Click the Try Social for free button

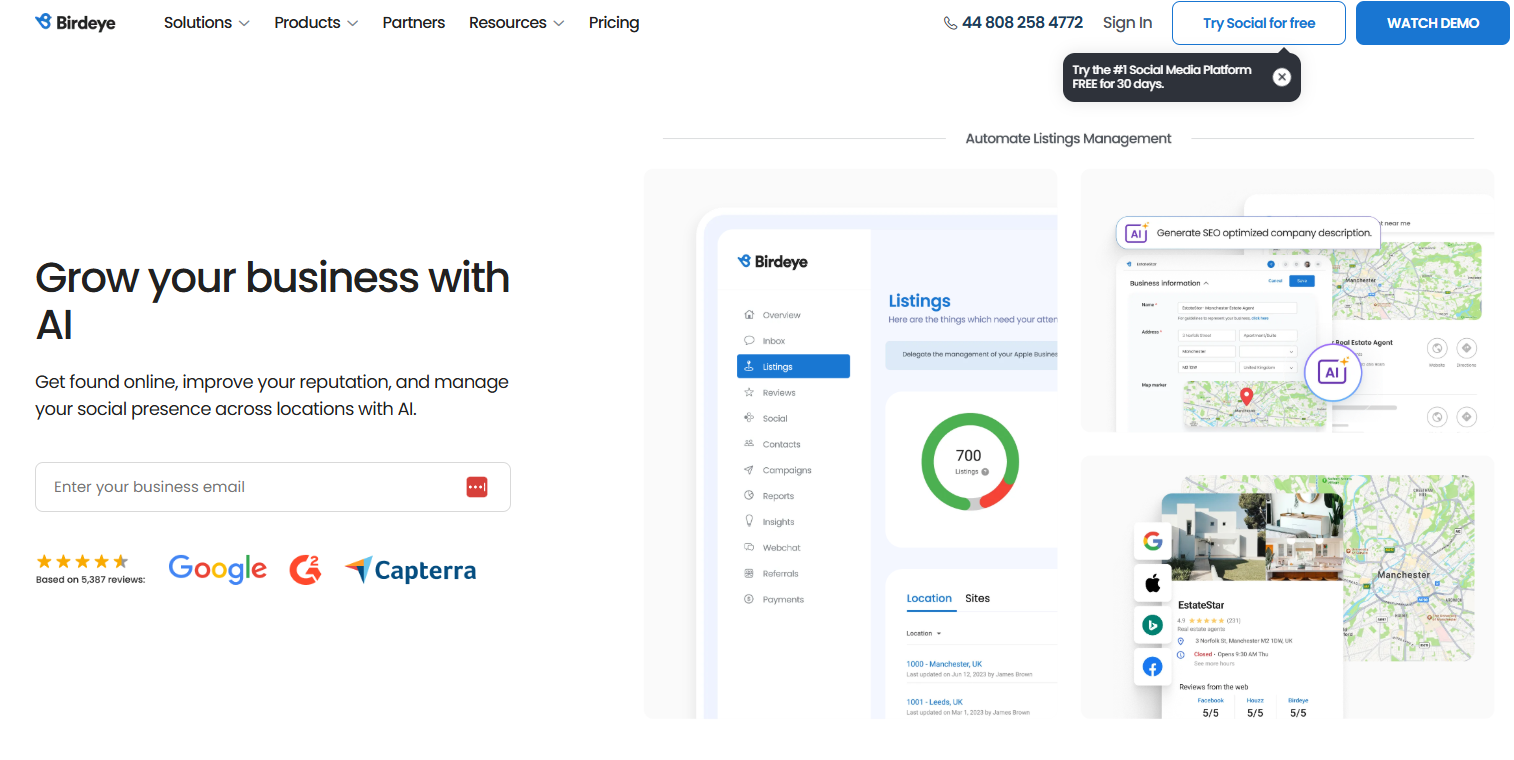pyautogui.click(x=1258, y=23)
